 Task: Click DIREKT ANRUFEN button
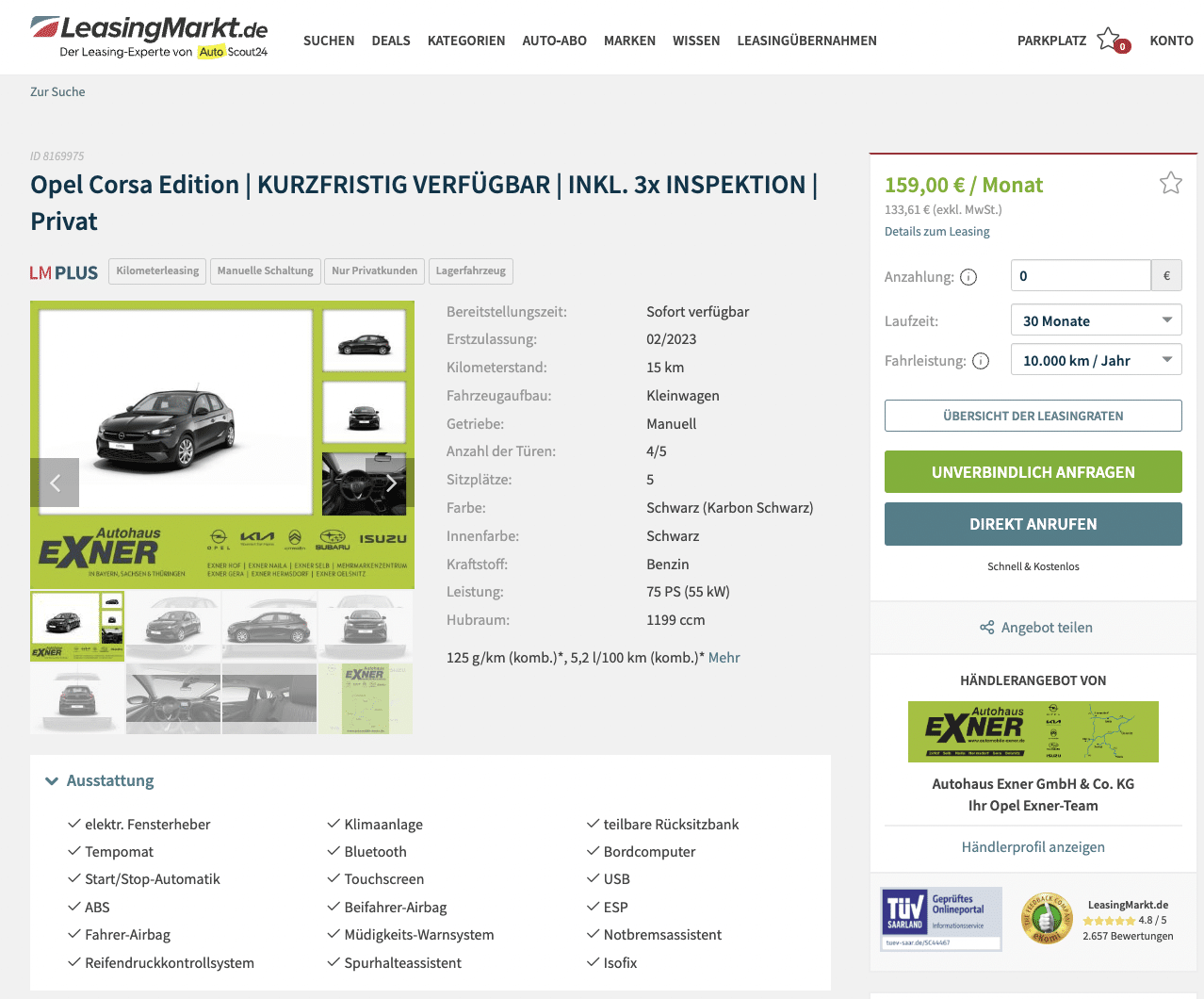(x=1033, y=524)
